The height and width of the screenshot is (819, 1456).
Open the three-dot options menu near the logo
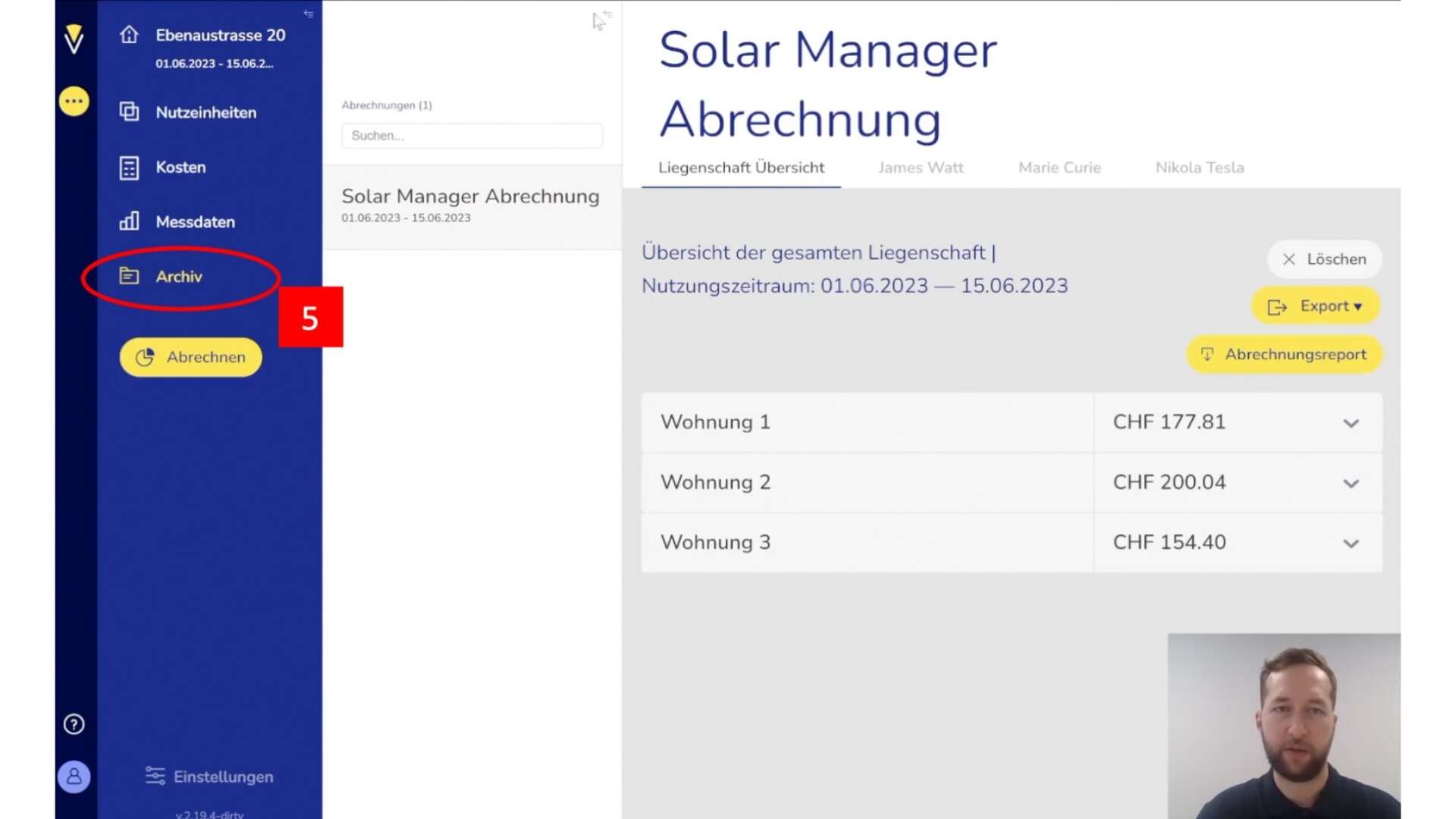73,101
